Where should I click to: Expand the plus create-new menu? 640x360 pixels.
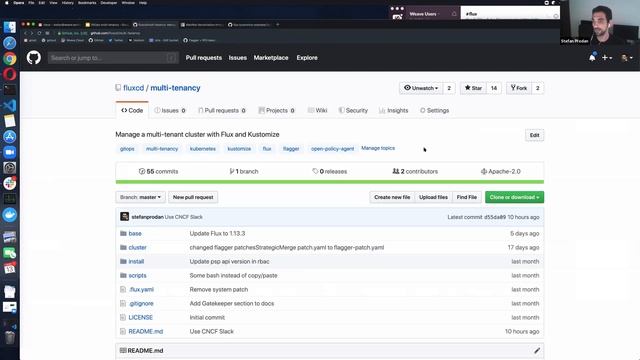tap(607, 58)
